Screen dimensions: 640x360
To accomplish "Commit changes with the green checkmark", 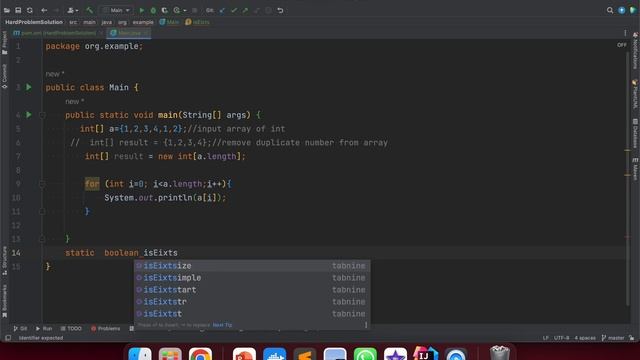I will pyautogui.click(x=234, y=10).
